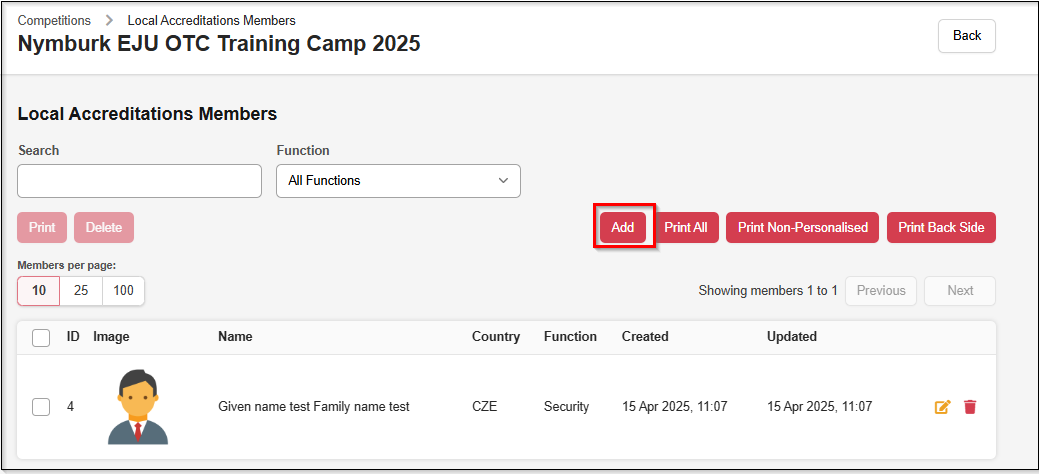Click the red trash delete icon
This screenshot has height=474, width=1039.
point(970,407)
